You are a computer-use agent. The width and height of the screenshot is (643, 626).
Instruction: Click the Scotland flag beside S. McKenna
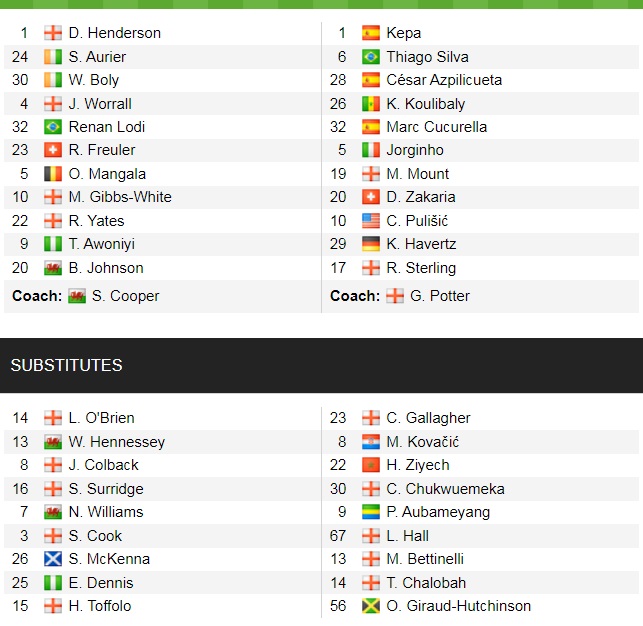click(53, 559)
